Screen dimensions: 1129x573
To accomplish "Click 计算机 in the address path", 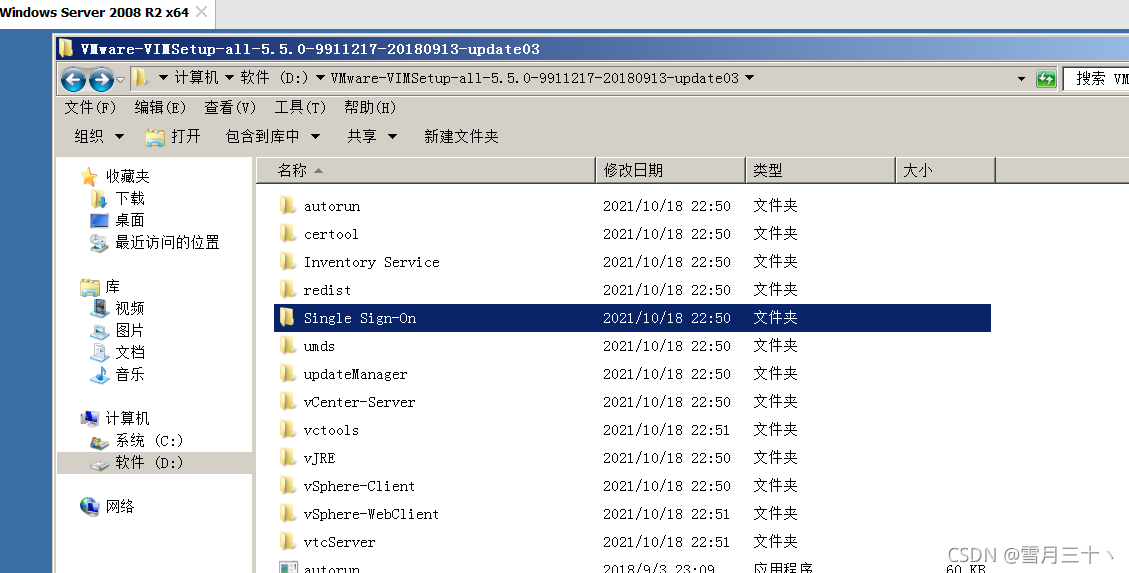I will 196,78.
